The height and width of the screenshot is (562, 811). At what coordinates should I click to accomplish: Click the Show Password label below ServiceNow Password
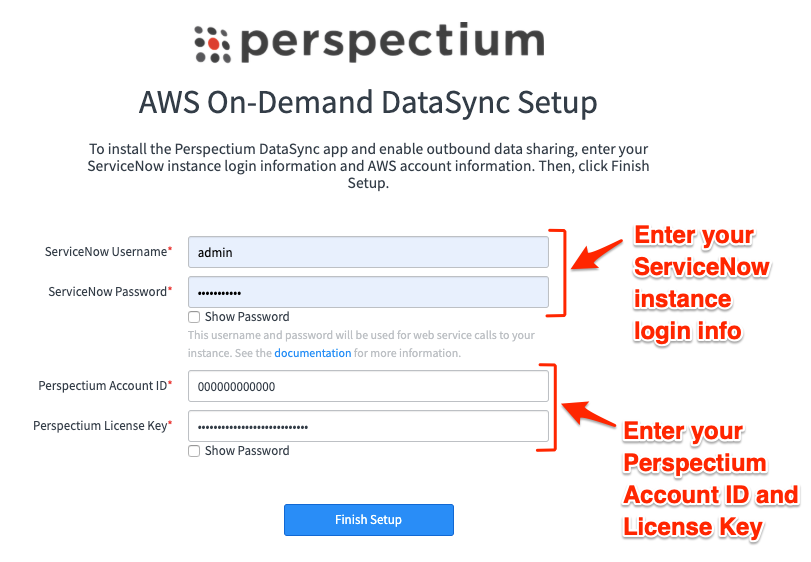[x=247, y=316]
